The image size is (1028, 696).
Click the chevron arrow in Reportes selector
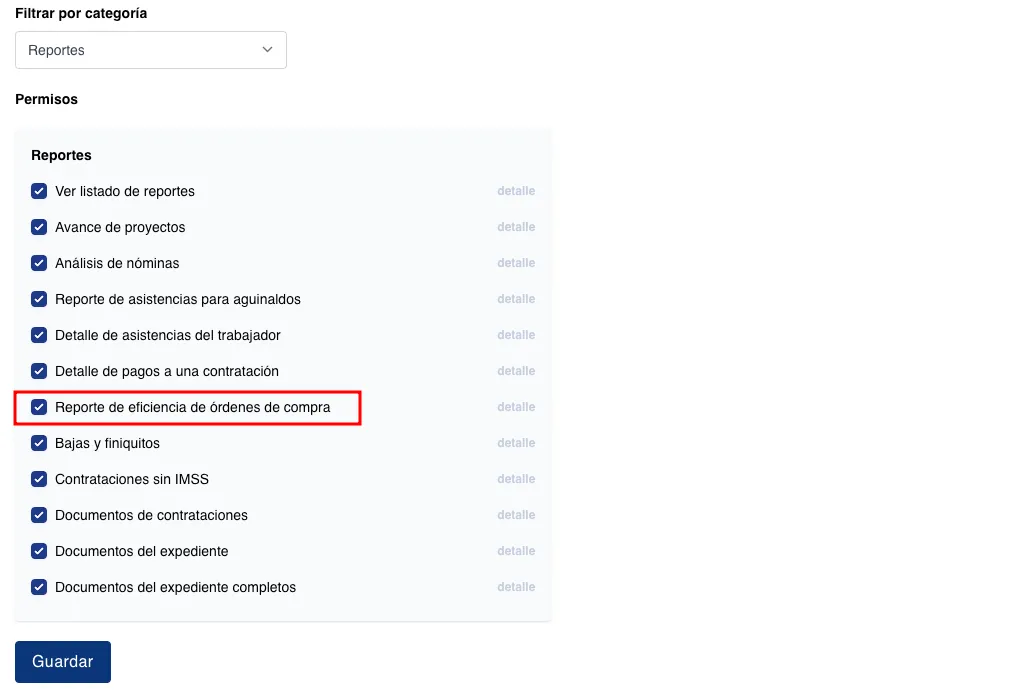[267, 50]
